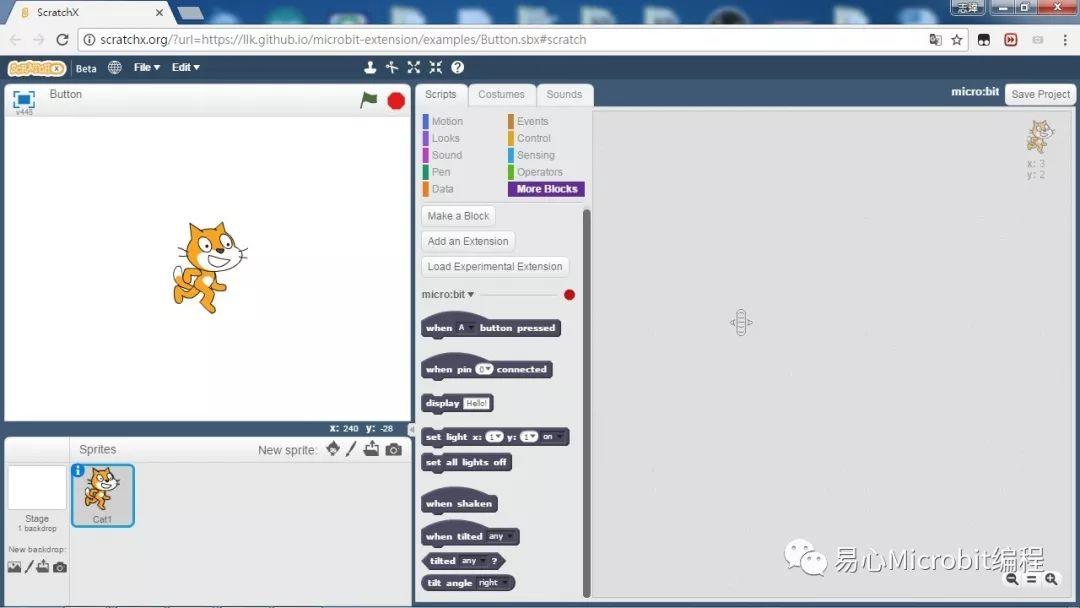The width and height of the screenshot is (1080, 608).
Task: Click Load Experimental Extension button
Action: tap(495, 266)
